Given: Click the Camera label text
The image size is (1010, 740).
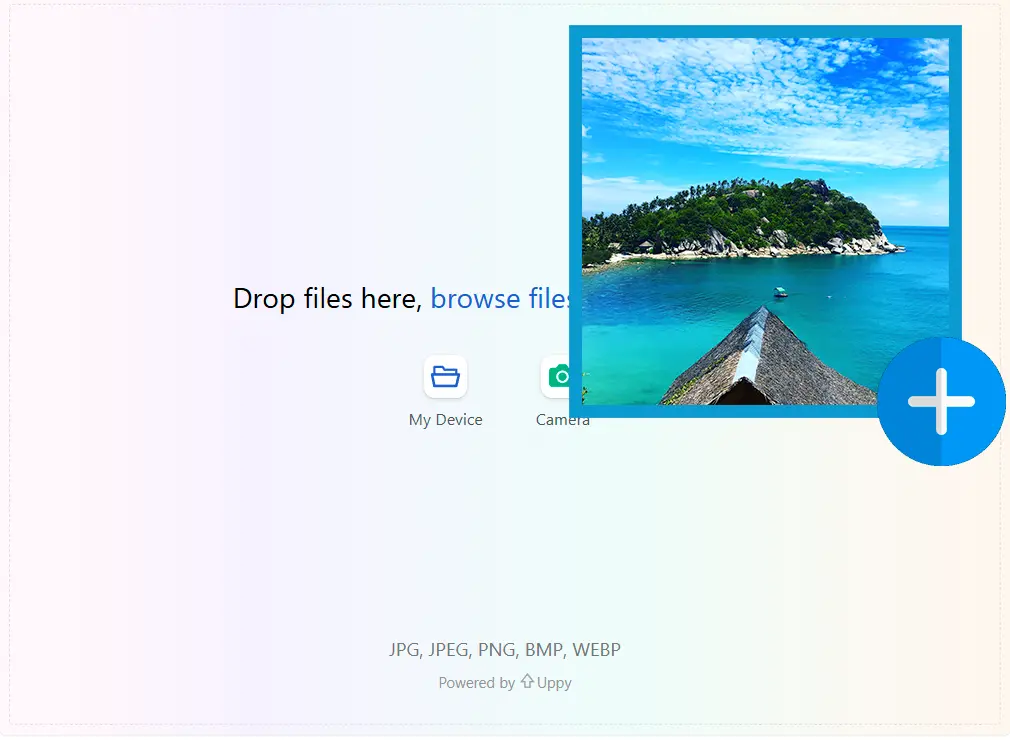Looking at the screenshot, I should pos(562,420).
